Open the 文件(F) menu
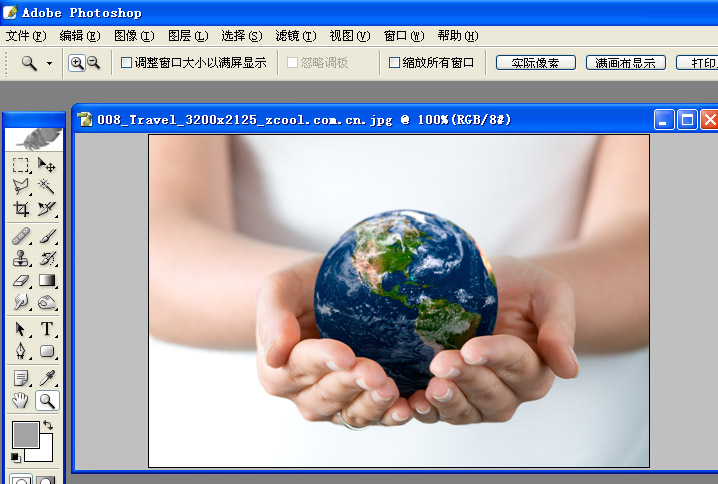The image size is (718, 484). pos(26,36)
